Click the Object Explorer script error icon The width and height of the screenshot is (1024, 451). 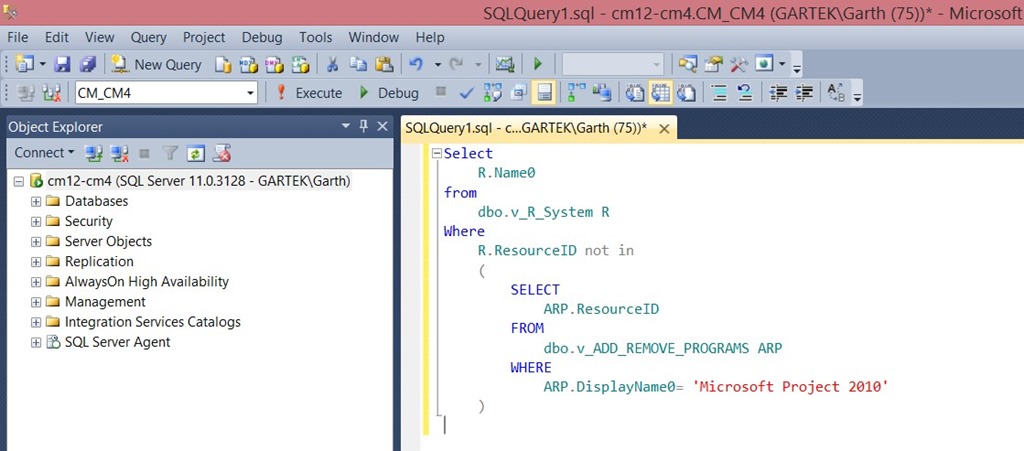(x=221, y=153)
